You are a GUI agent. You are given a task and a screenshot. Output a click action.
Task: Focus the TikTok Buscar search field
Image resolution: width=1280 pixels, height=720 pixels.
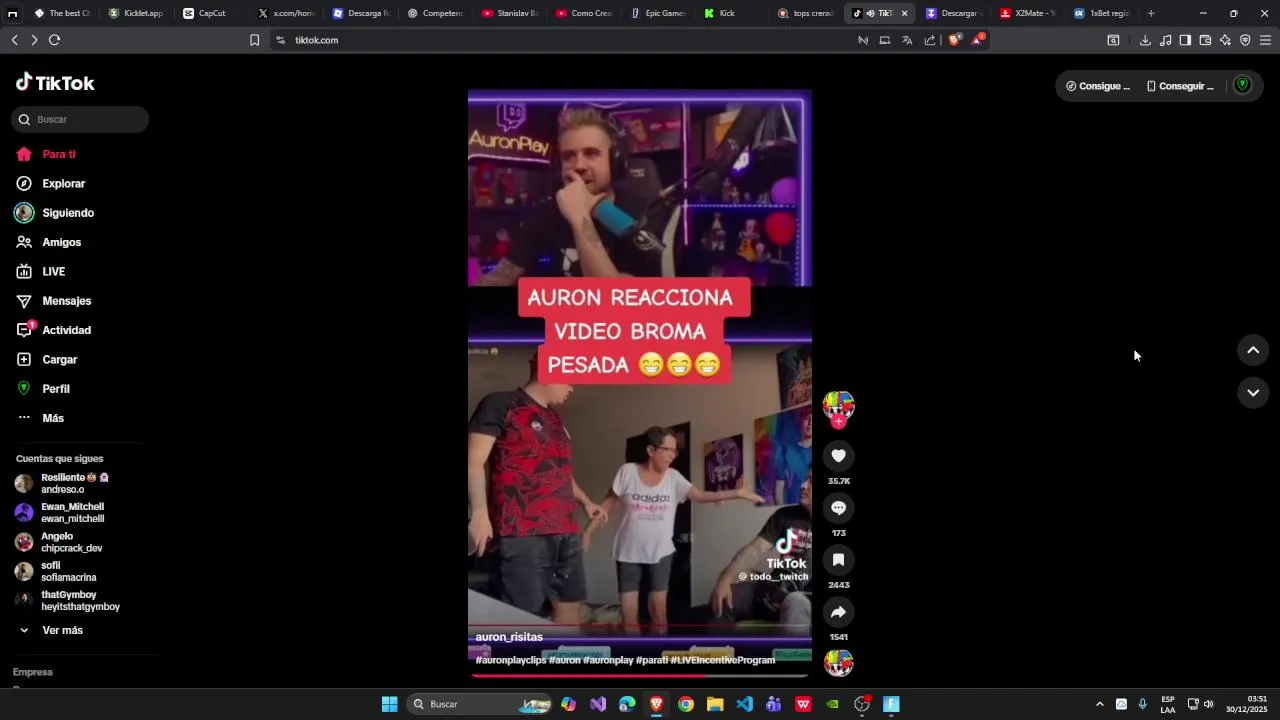[x=81, y=119]
